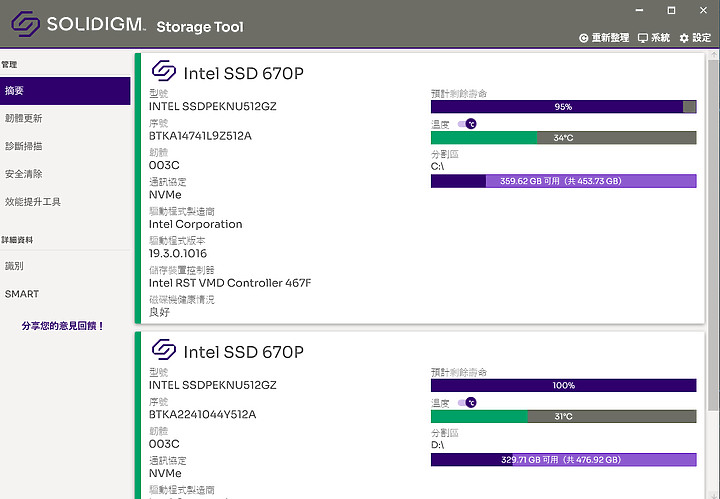Maximize the Storage Tool window

pos(671,10)
